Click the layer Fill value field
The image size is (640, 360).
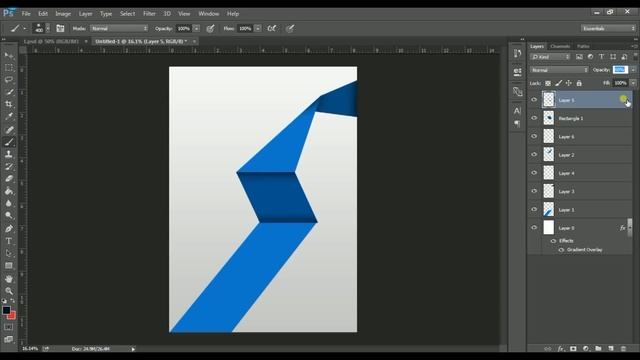point(620,83)
